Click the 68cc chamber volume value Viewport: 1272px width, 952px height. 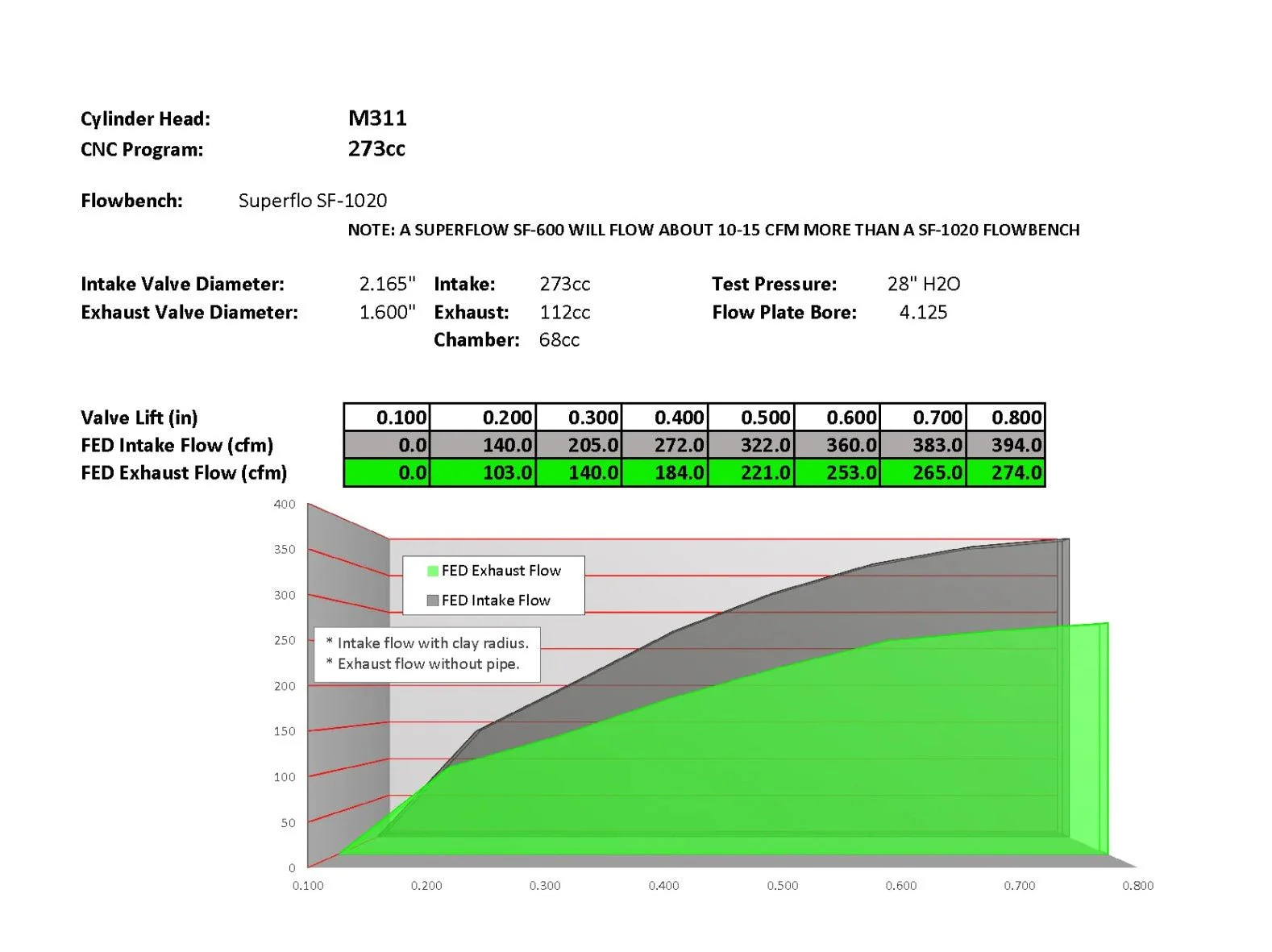[559, 340]
